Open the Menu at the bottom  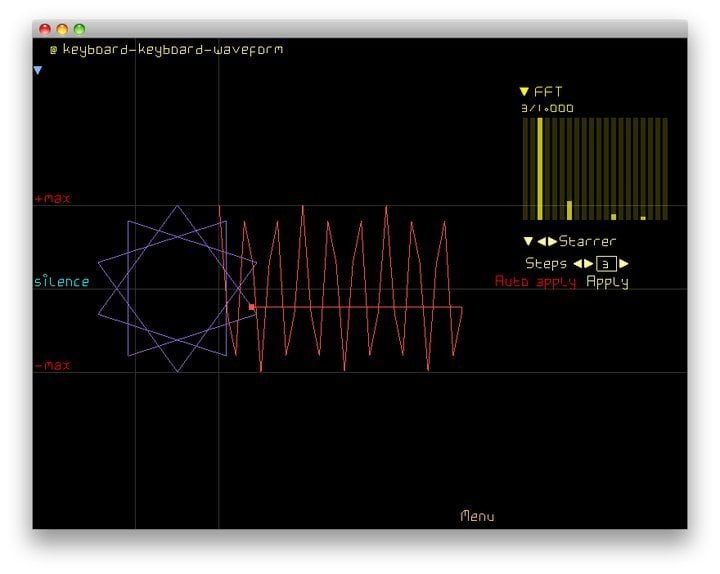pos(478,516)
